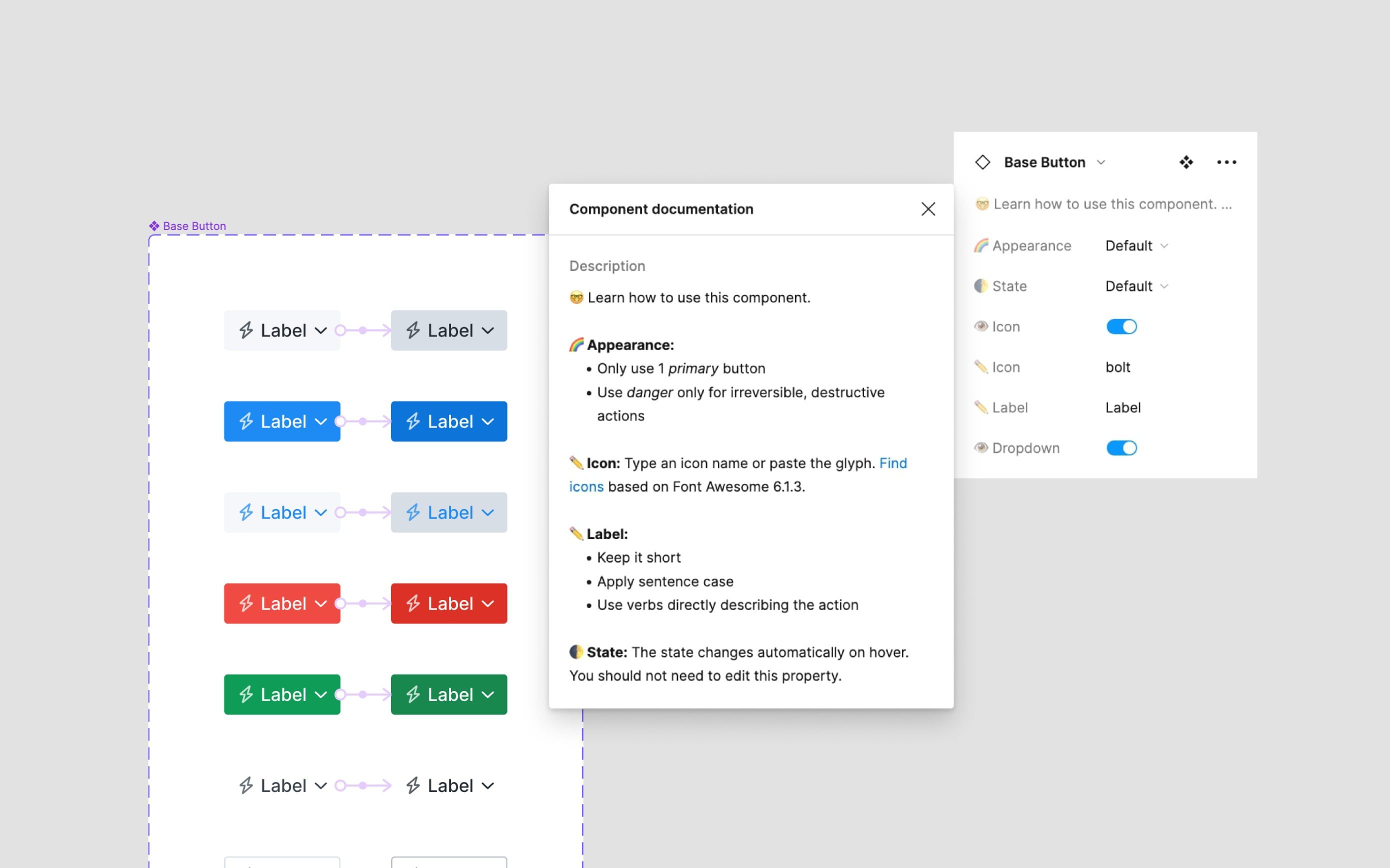Collapse the Base Button header chevron
The width and height of the screenshot is (1390, 868).
coord(1101,162)
